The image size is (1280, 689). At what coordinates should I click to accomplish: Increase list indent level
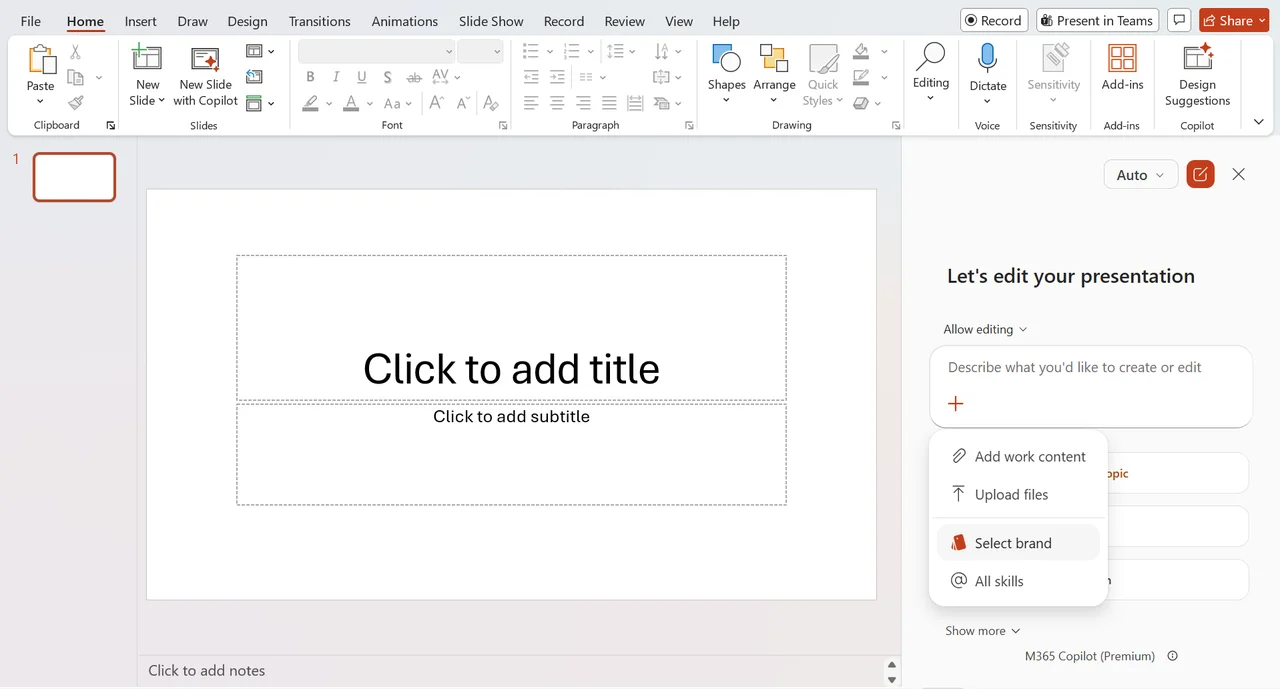click(x=557, y=77)
